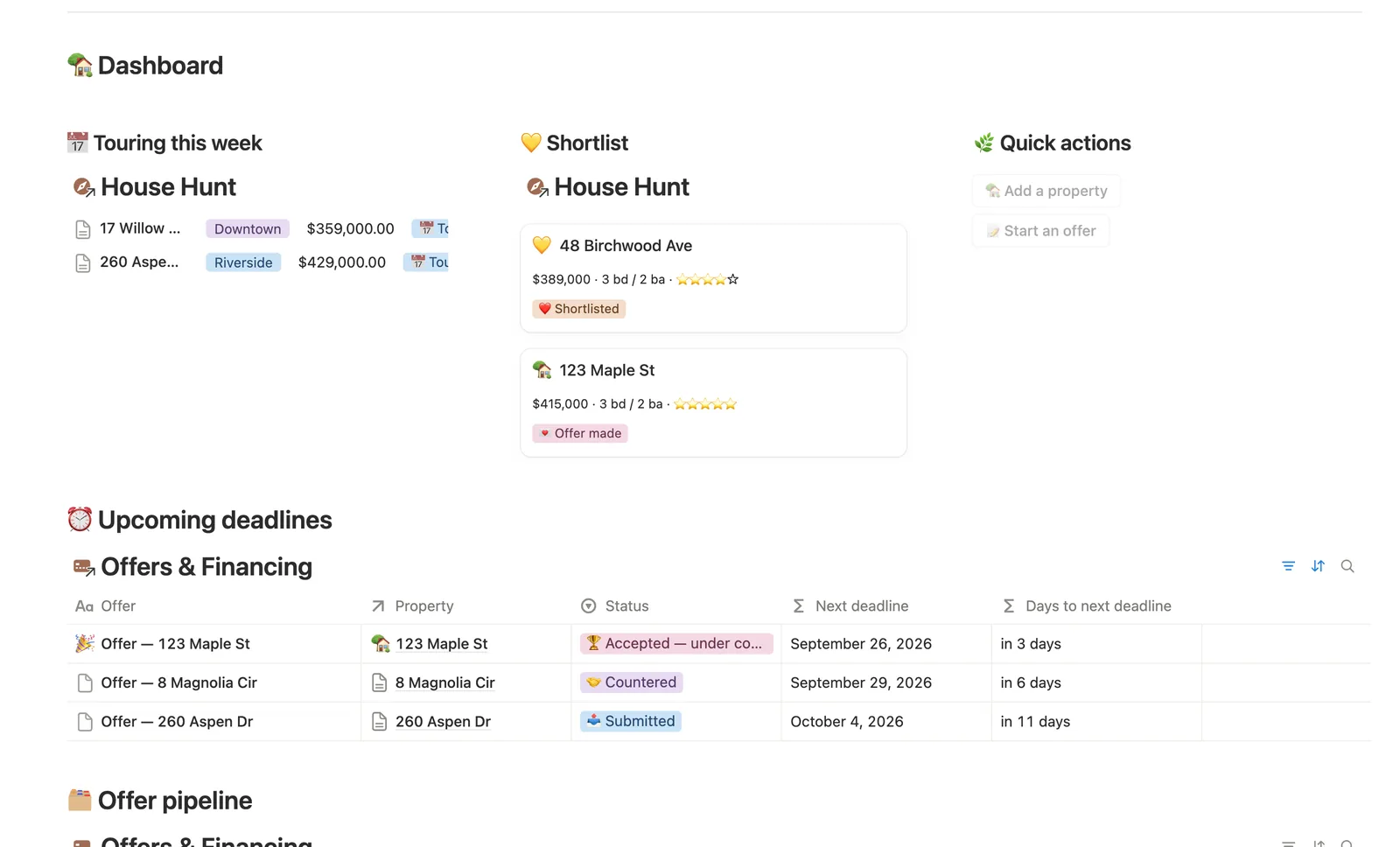Click the House Hunt database icon under Shortlist
Viewport: 1400px width, 847px height.
coord(537,187)
